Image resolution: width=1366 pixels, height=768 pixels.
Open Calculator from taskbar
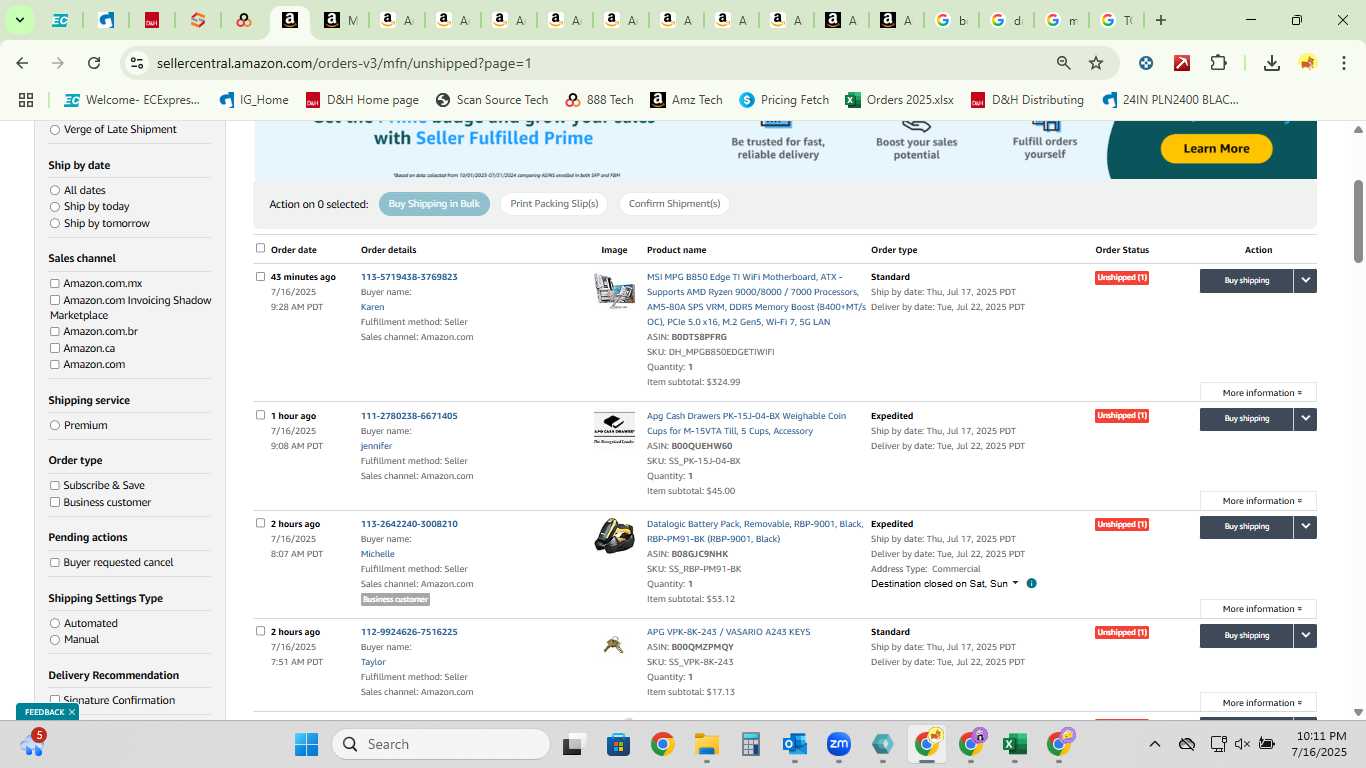tap(751, 744)
